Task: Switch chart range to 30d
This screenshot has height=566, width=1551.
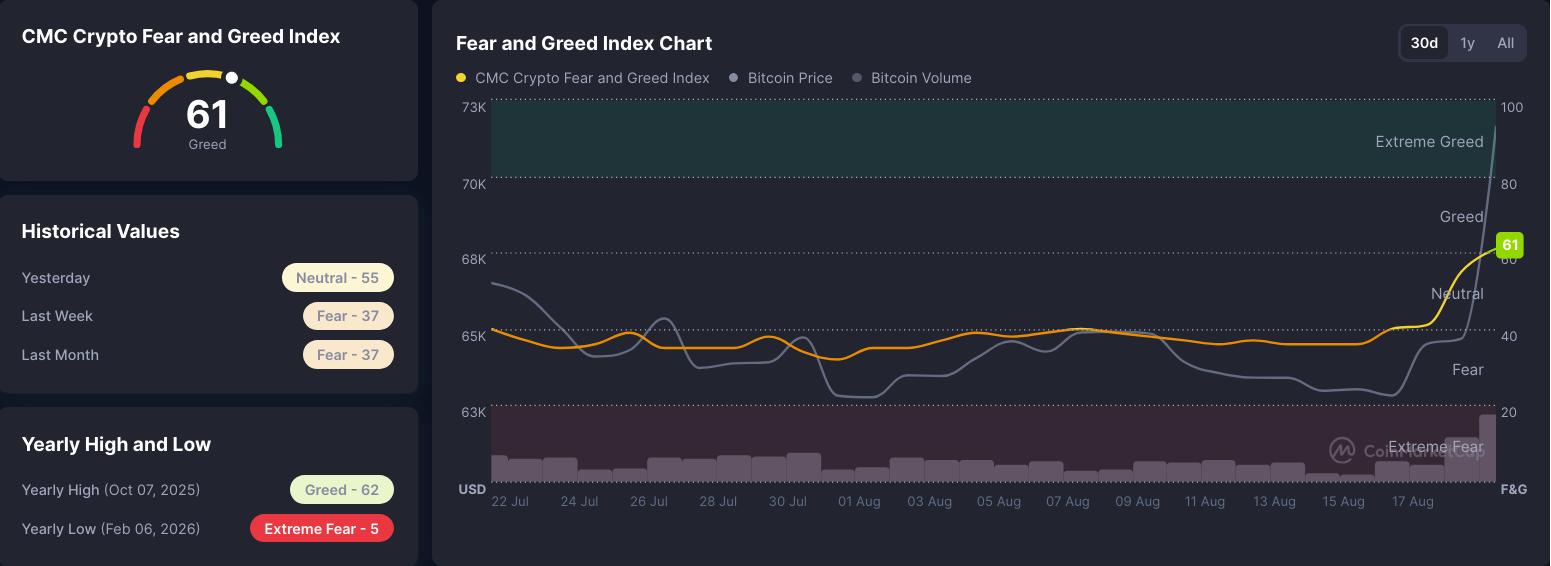Action: tap(1424, 43)
